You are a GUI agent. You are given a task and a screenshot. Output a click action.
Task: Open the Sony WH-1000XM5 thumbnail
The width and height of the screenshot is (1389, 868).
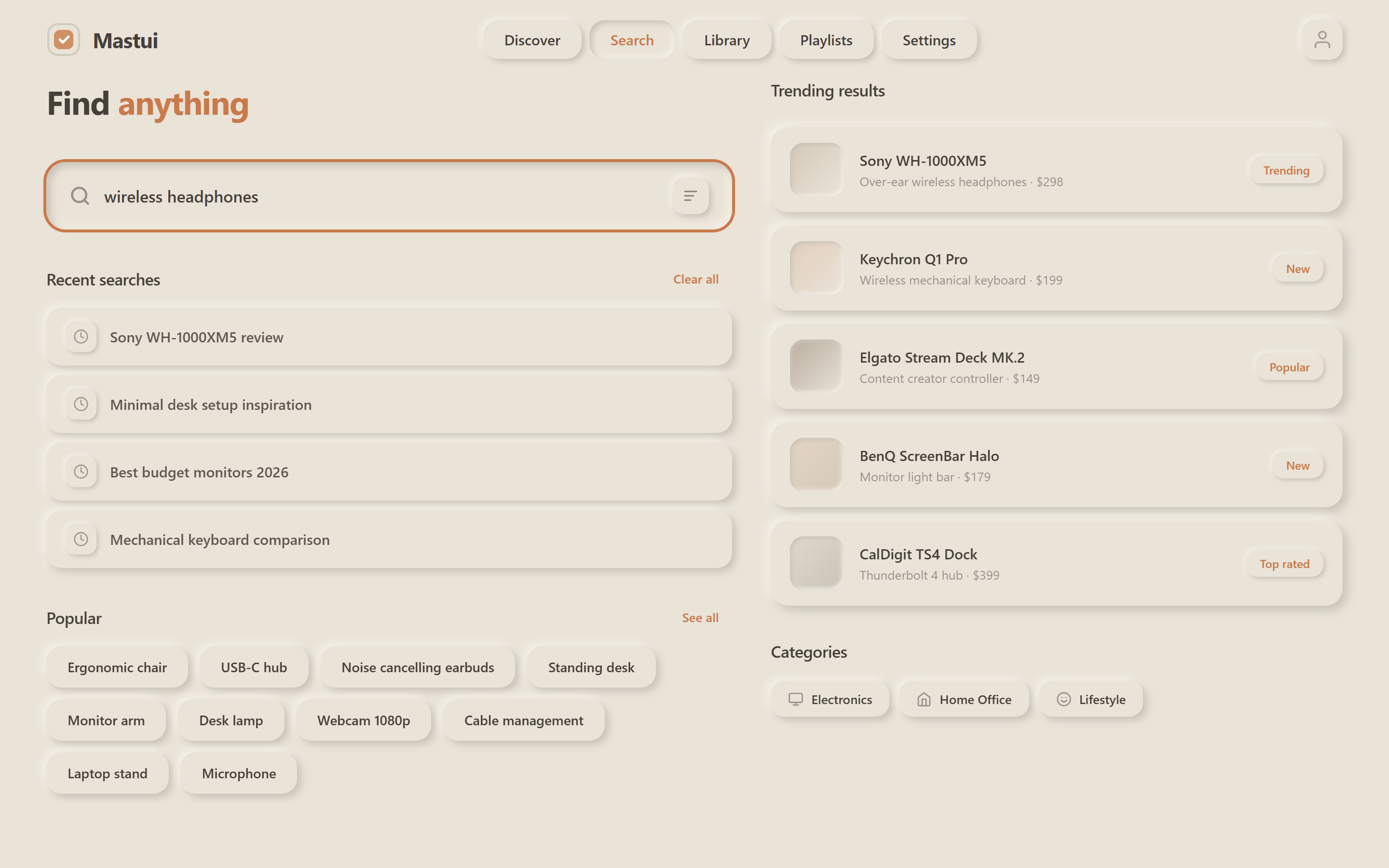coord(816,169)
